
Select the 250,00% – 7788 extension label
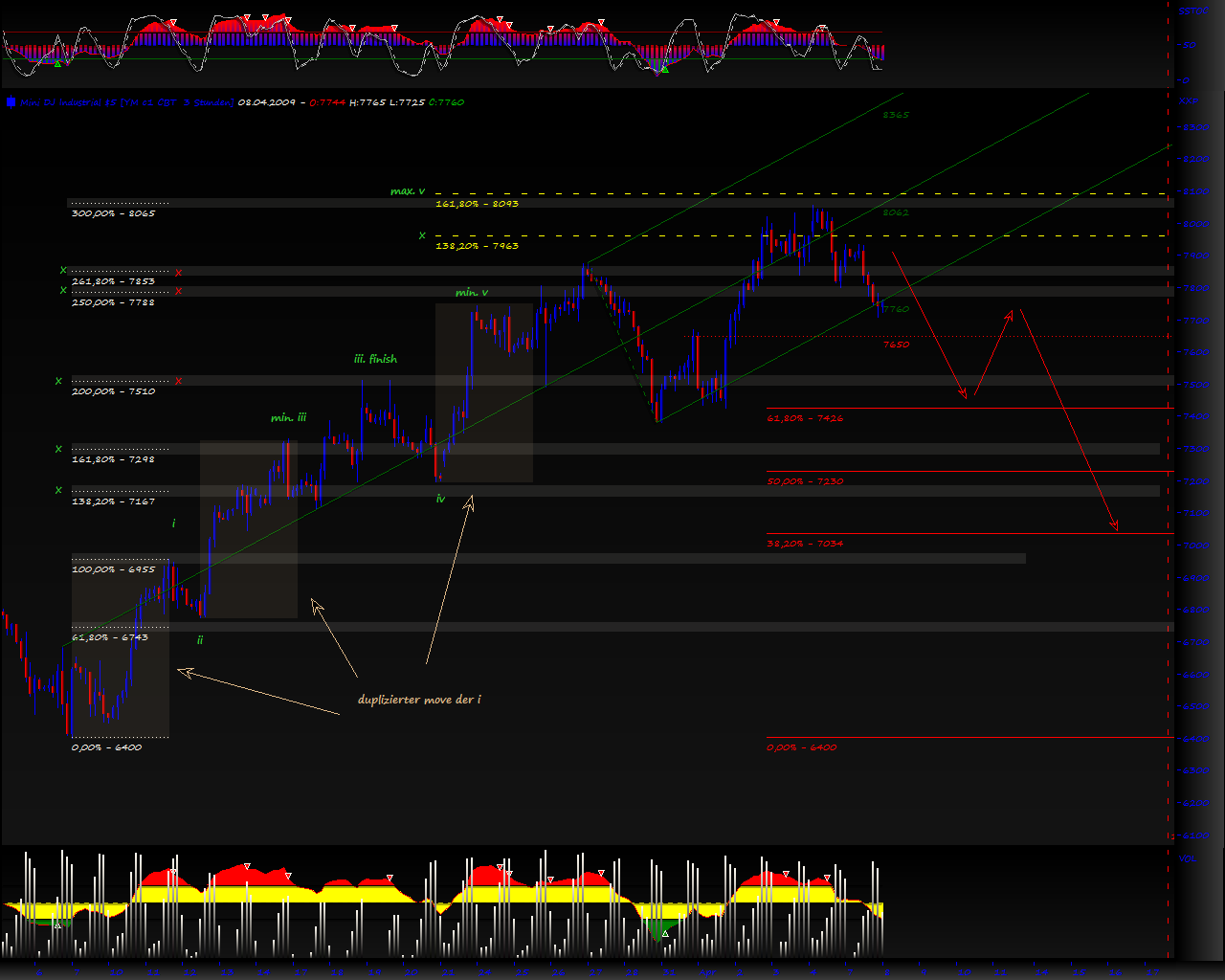[x=113, y=302]
